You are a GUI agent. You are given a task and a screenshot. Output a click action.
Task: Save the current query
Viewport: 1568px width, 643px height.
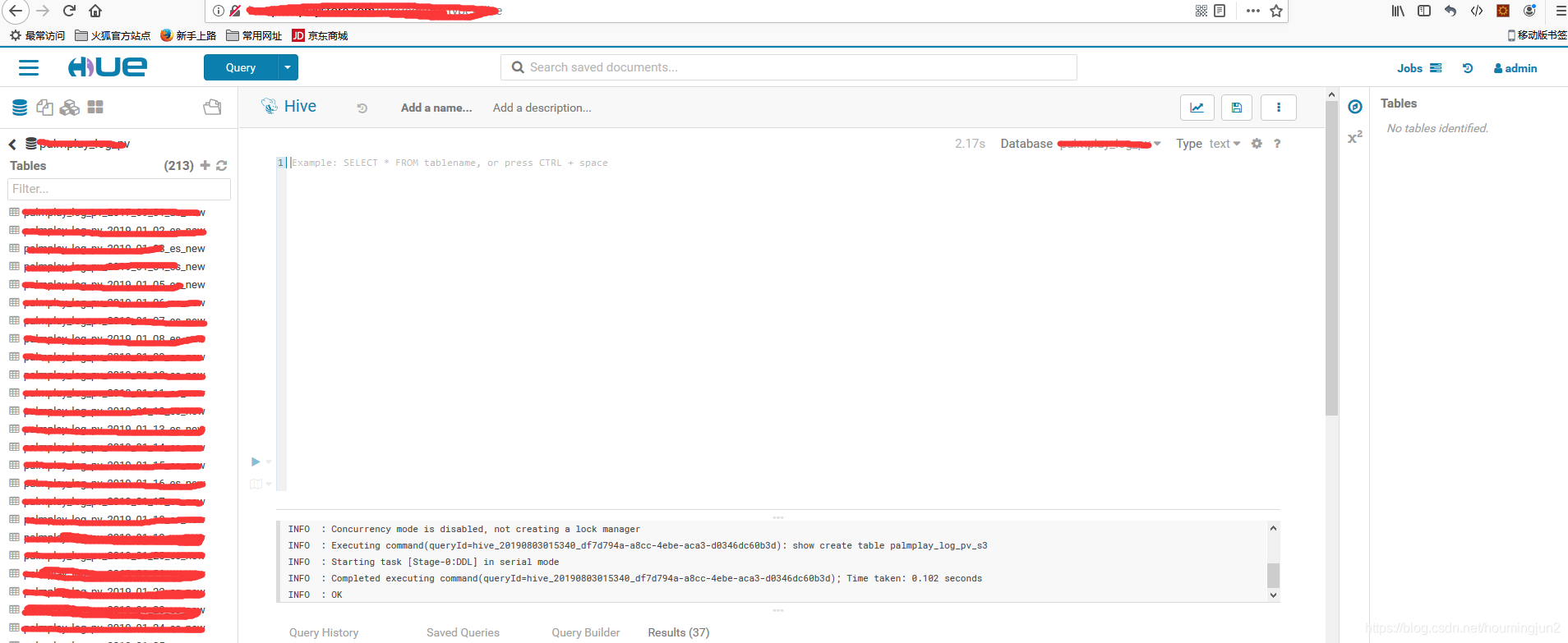click(x=1237, y=108)
